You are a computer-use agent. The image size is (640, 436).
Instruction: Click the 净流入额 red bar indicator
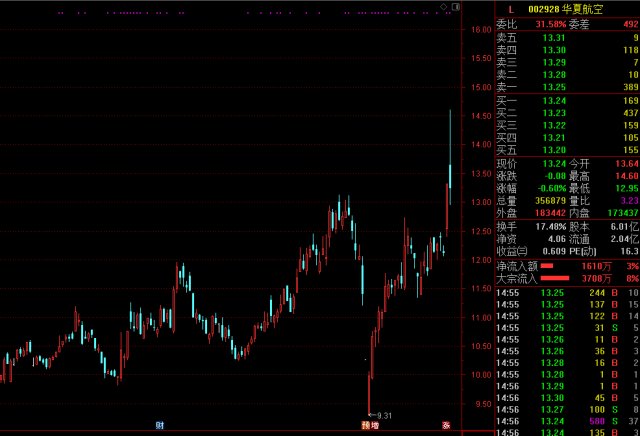coord(547,266)
